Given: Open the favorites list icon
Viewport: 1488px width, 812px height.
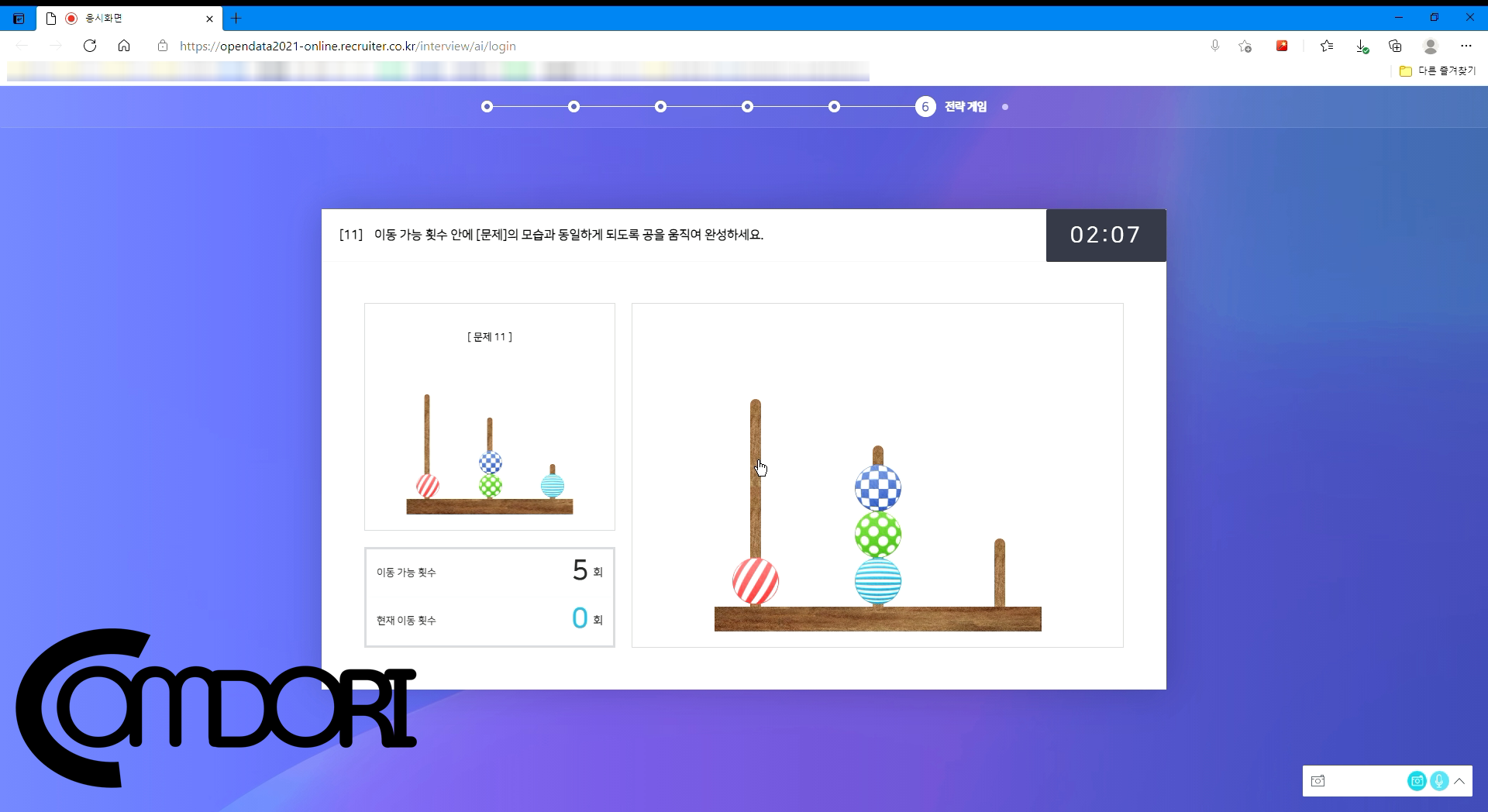Looking at the screenshot, I should coord(1327,46).
